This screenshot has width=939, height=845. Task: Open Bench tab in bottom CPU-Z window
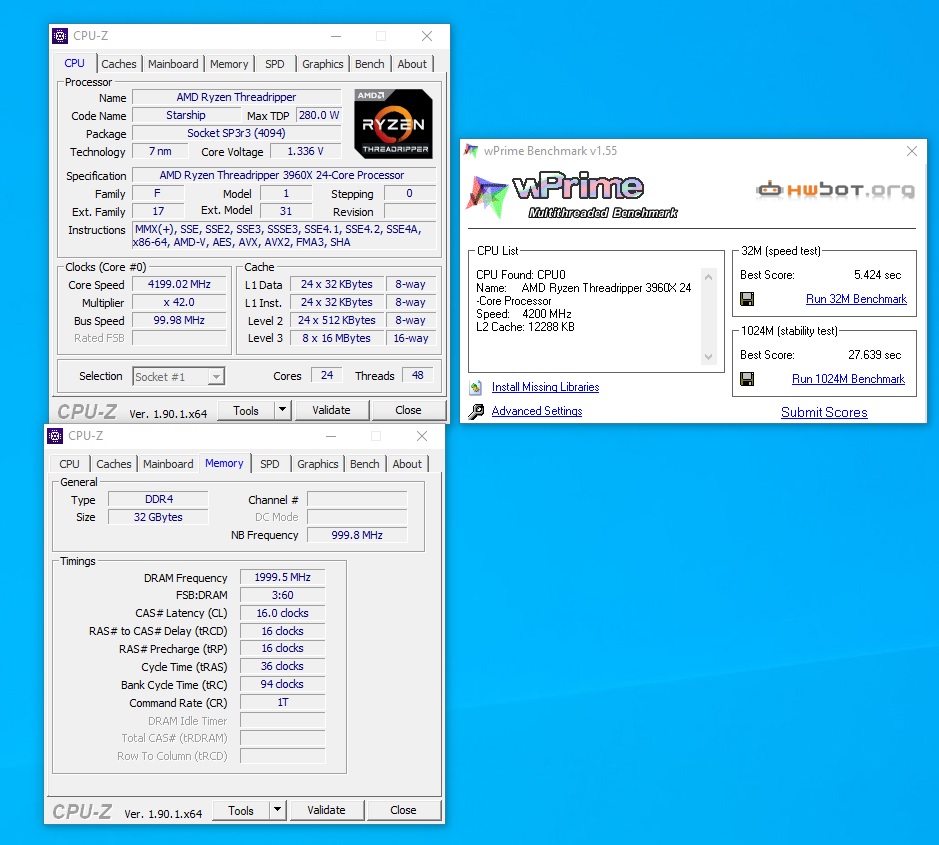(x=365, y=464)
